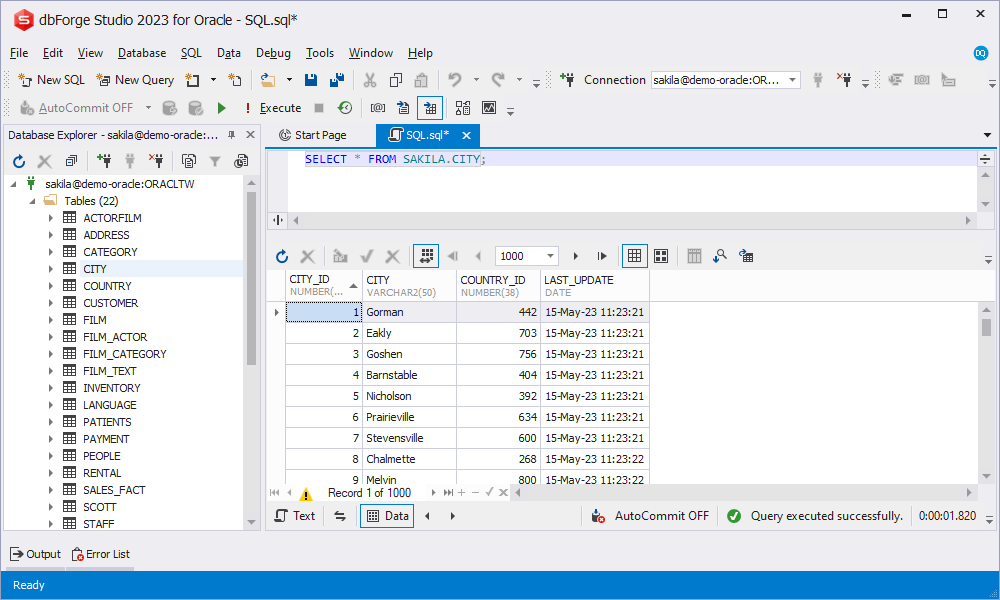Open the Error List panel
Screen dimensions: 1000x600
pos(101,554)
